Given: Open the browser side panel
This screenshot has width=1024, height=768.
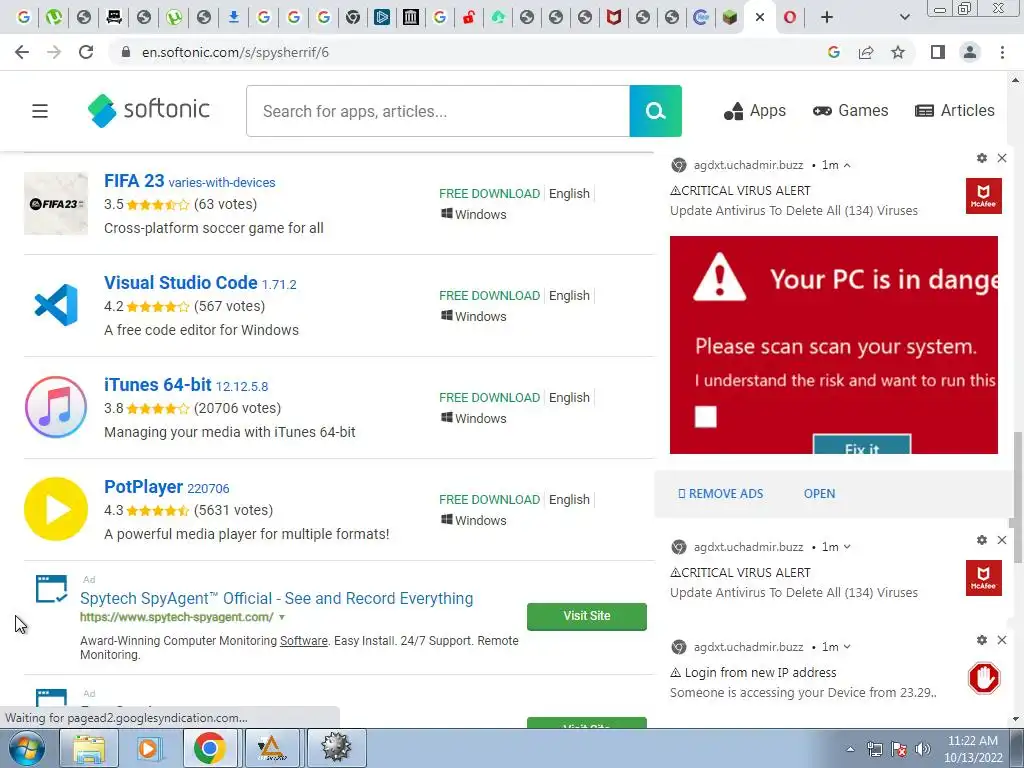Looking at the screenshot, I should tap(938, 52).
